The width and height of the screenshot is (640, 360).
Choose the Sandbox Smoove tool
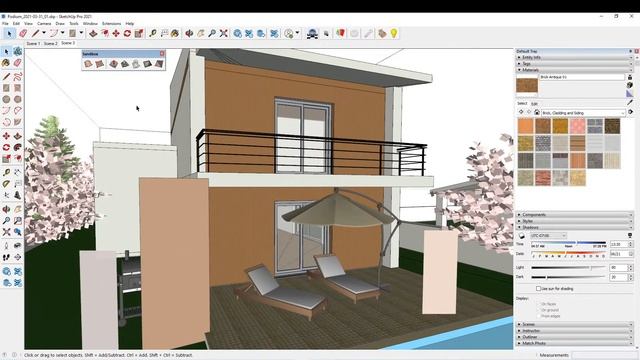[113, 64]
